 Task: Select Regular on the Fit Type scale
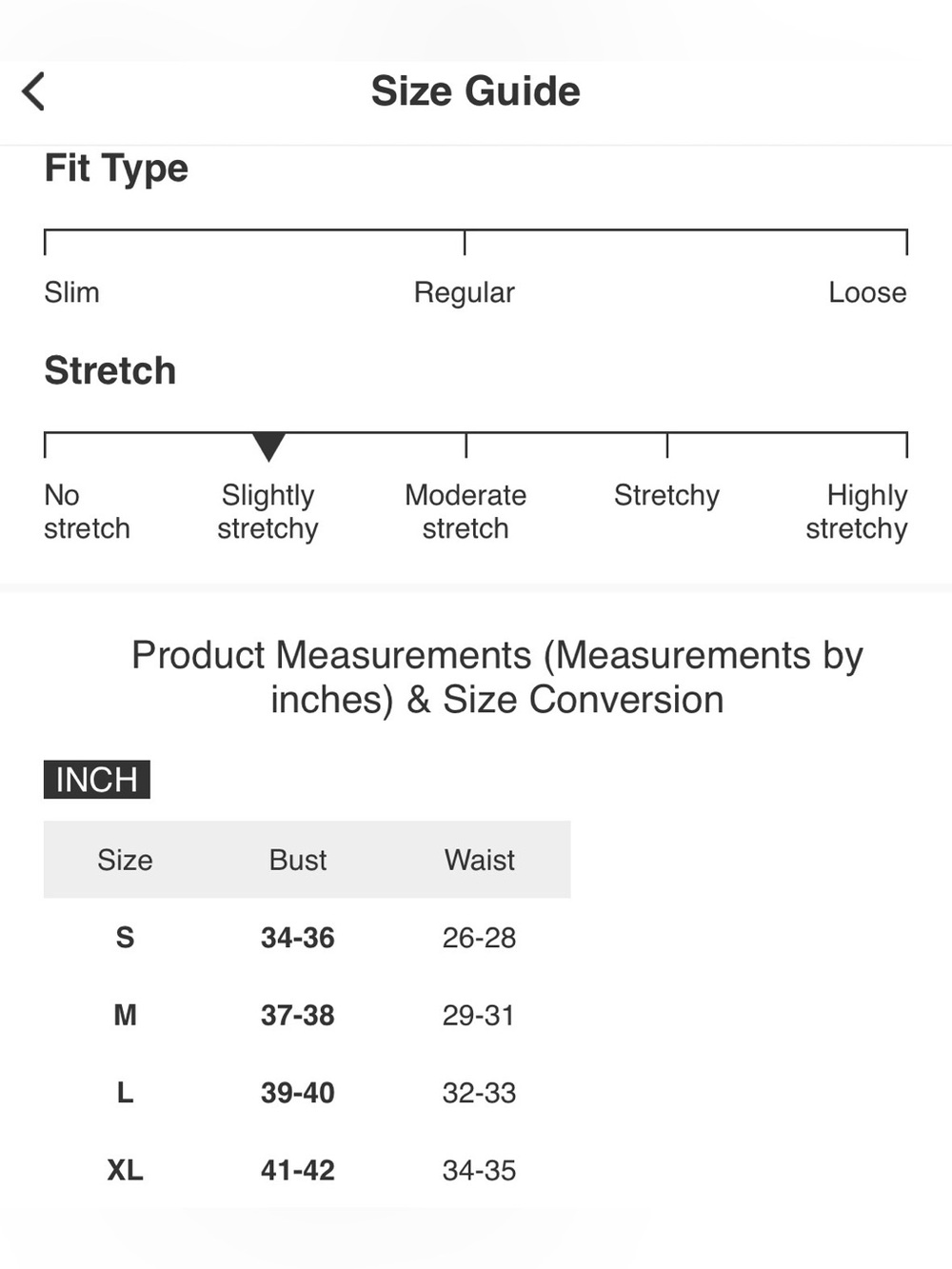465,293
